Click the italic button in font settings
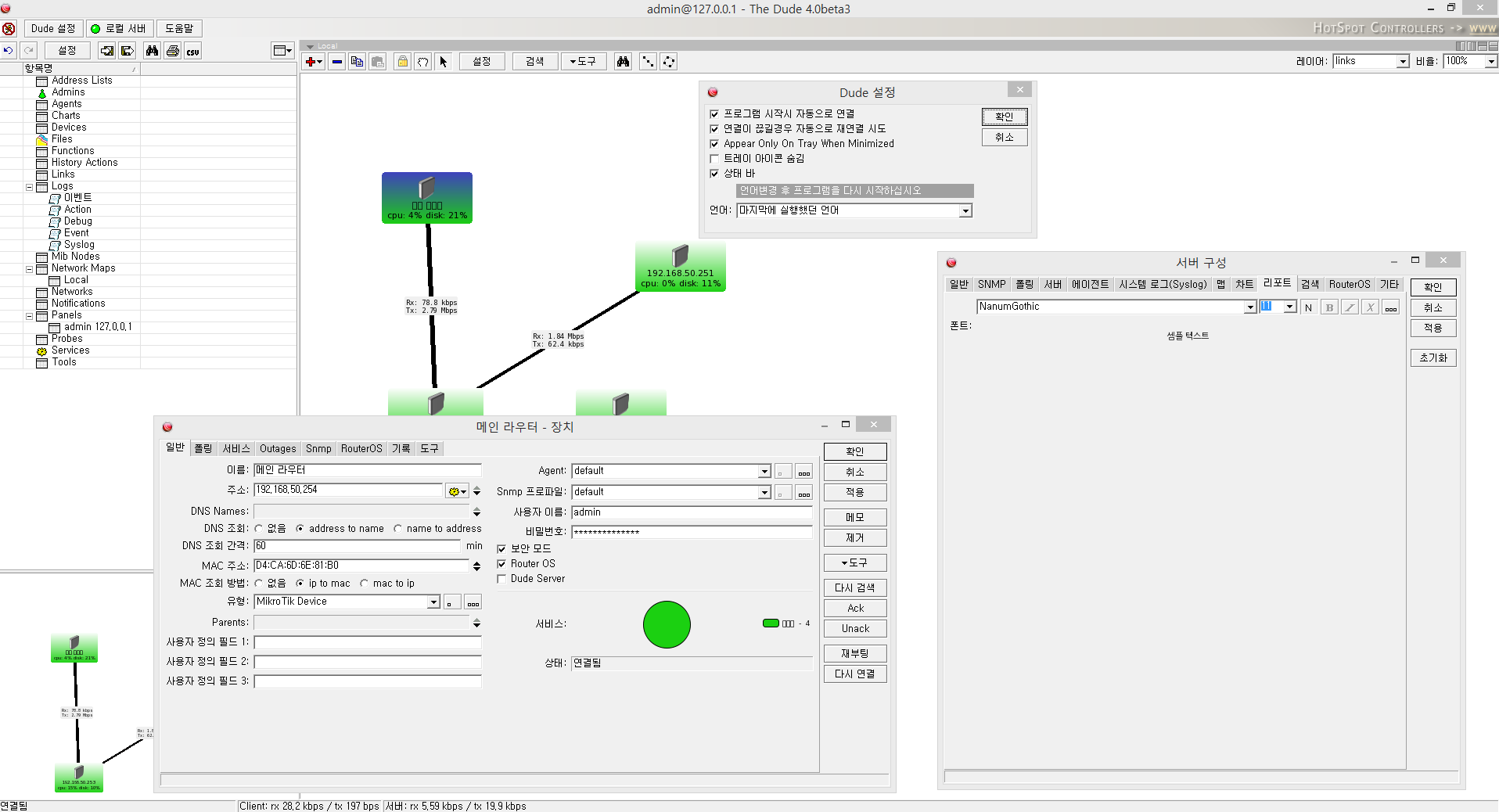The width and height of the screenshot is (1499, 812). tap(1350, 307)
